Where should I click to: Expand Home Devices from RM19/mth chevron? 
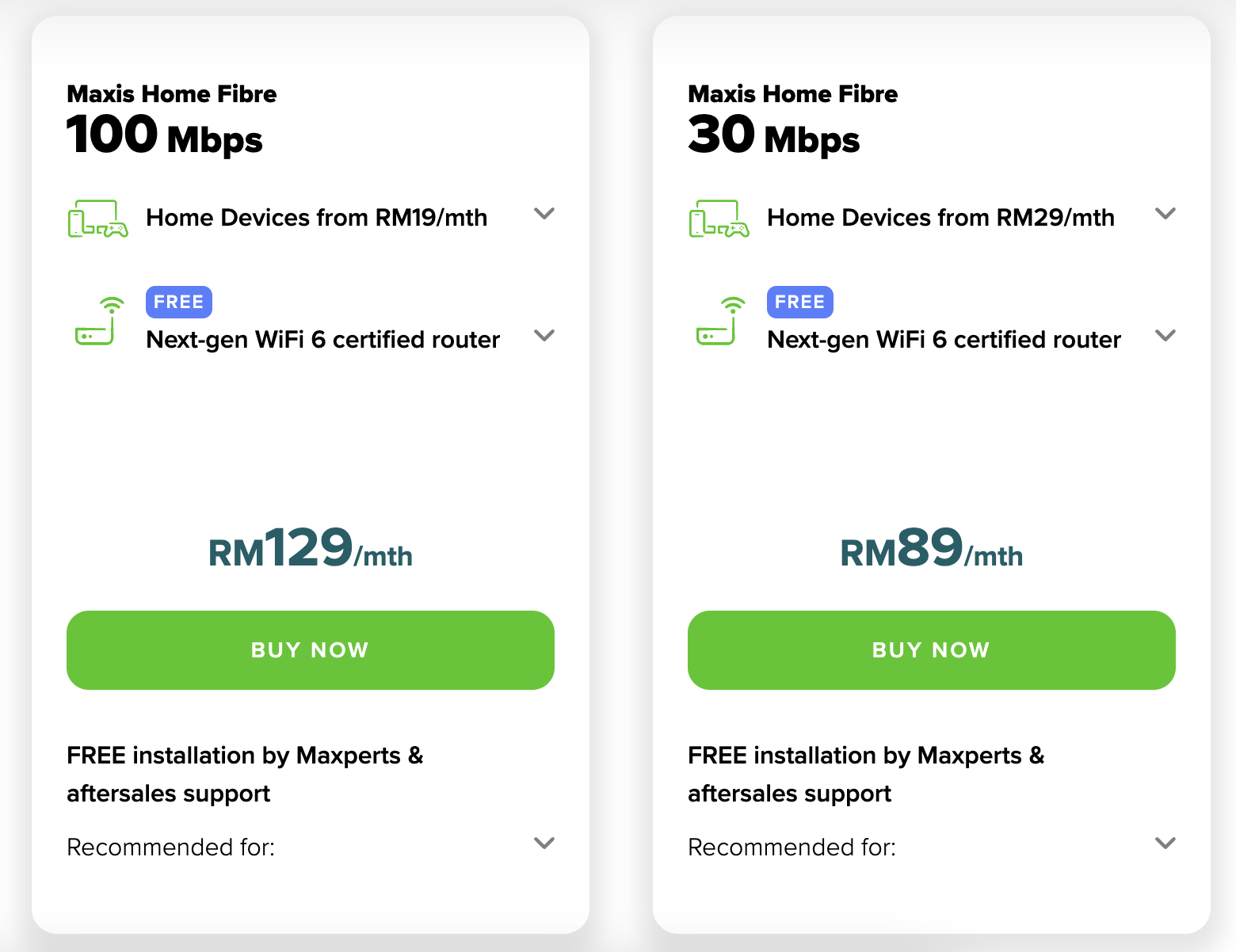(x=544, y=214)
